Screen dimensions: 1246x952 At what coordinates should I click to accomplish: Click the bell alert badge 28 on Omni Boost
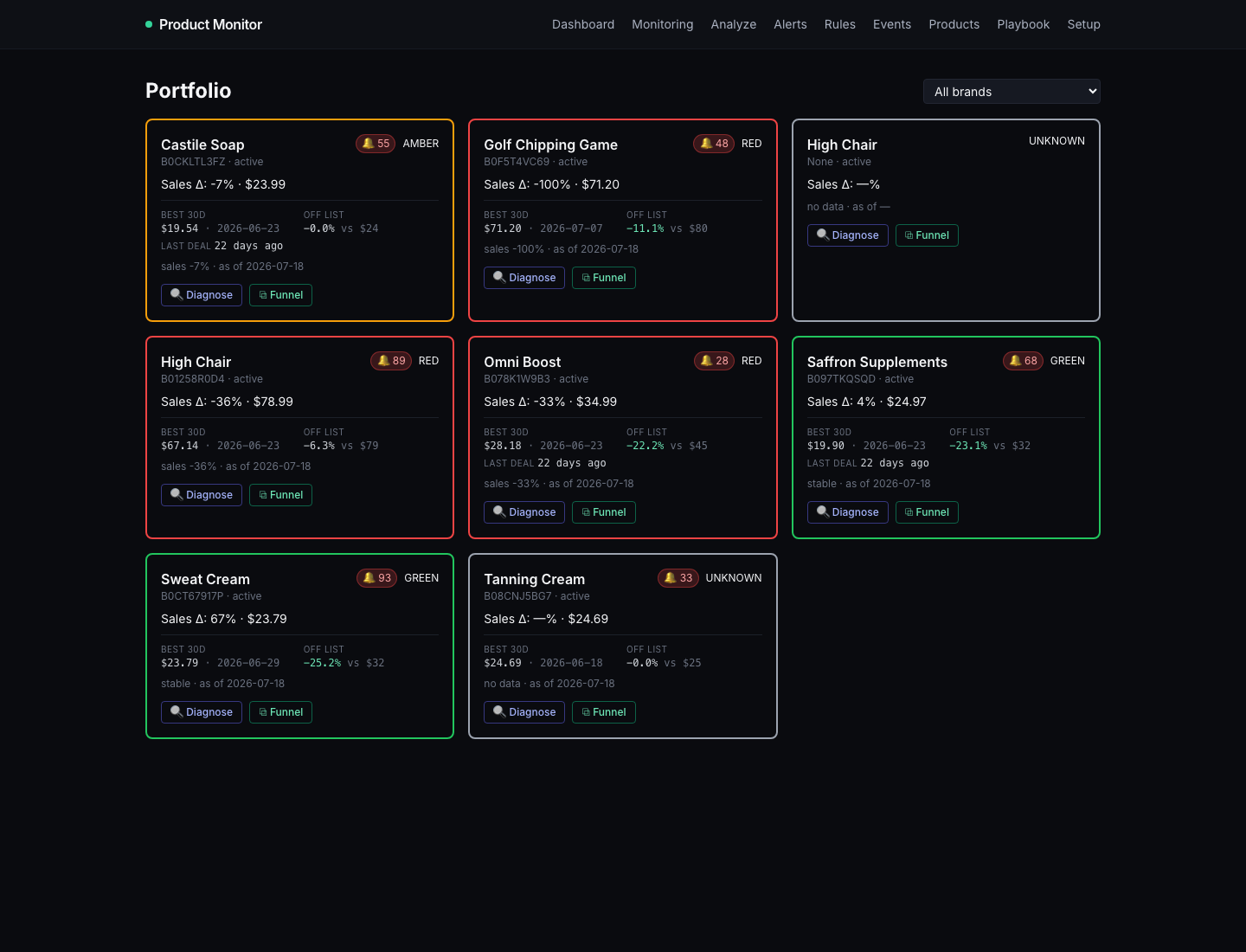point(714,361)
